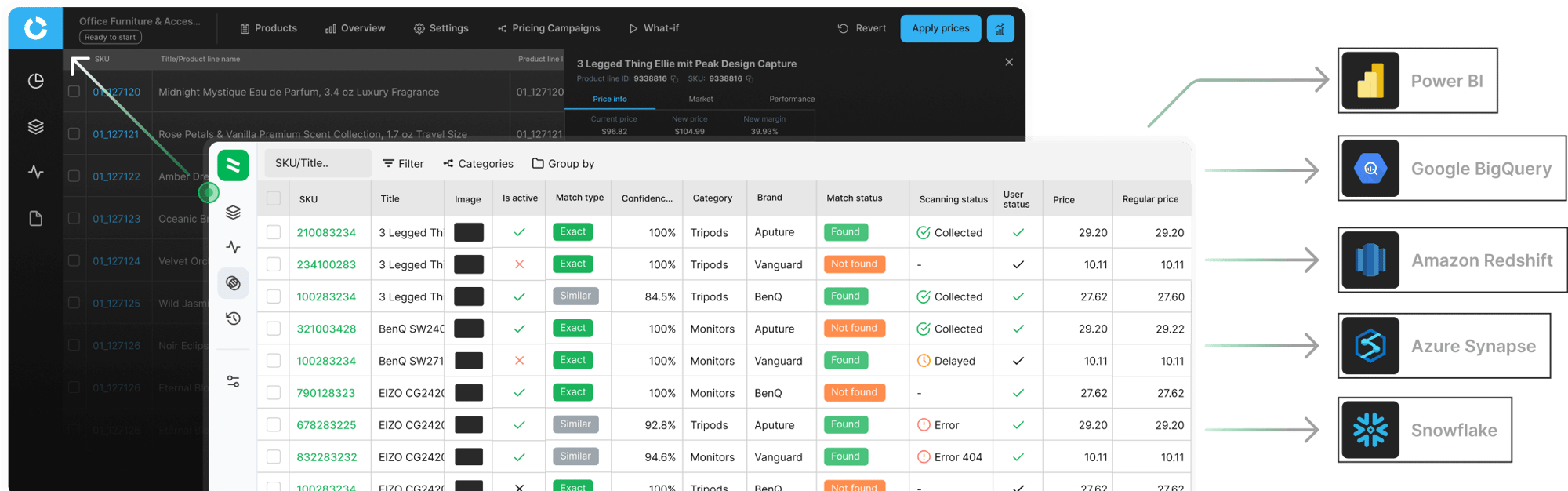Open the Filter dropdown
Viewport: 1568px width, 491px height.
point(403,164)
